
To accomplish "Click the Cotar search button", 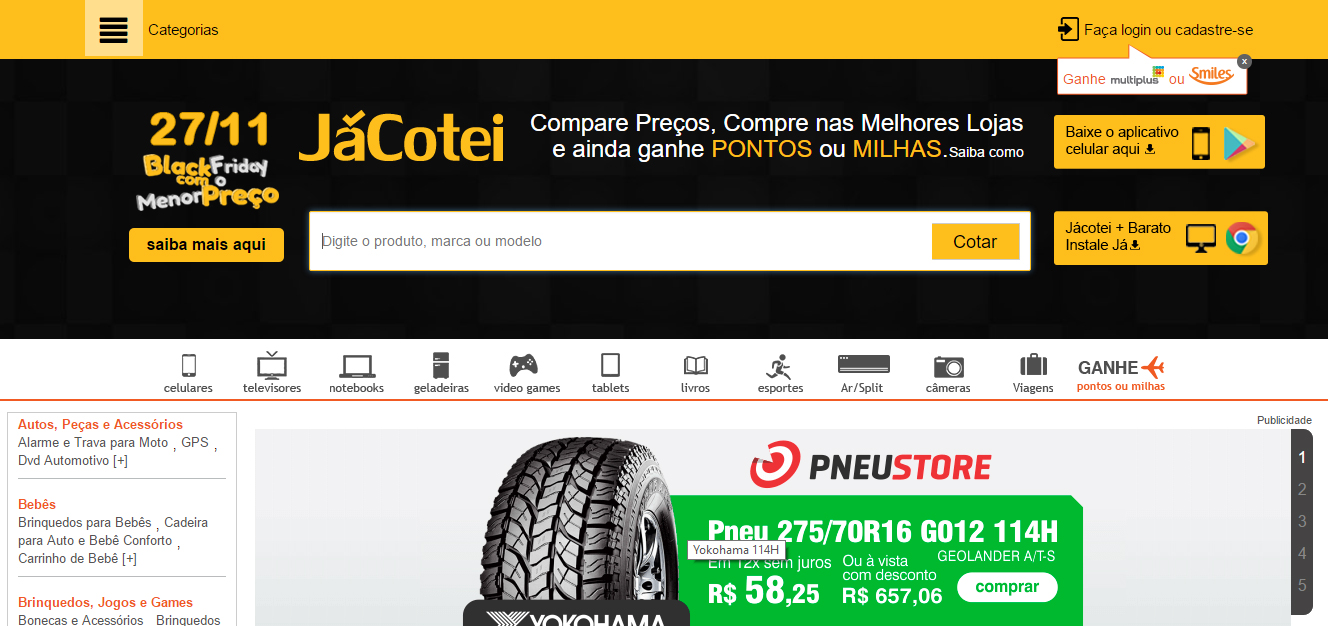I will click(975, 241).
